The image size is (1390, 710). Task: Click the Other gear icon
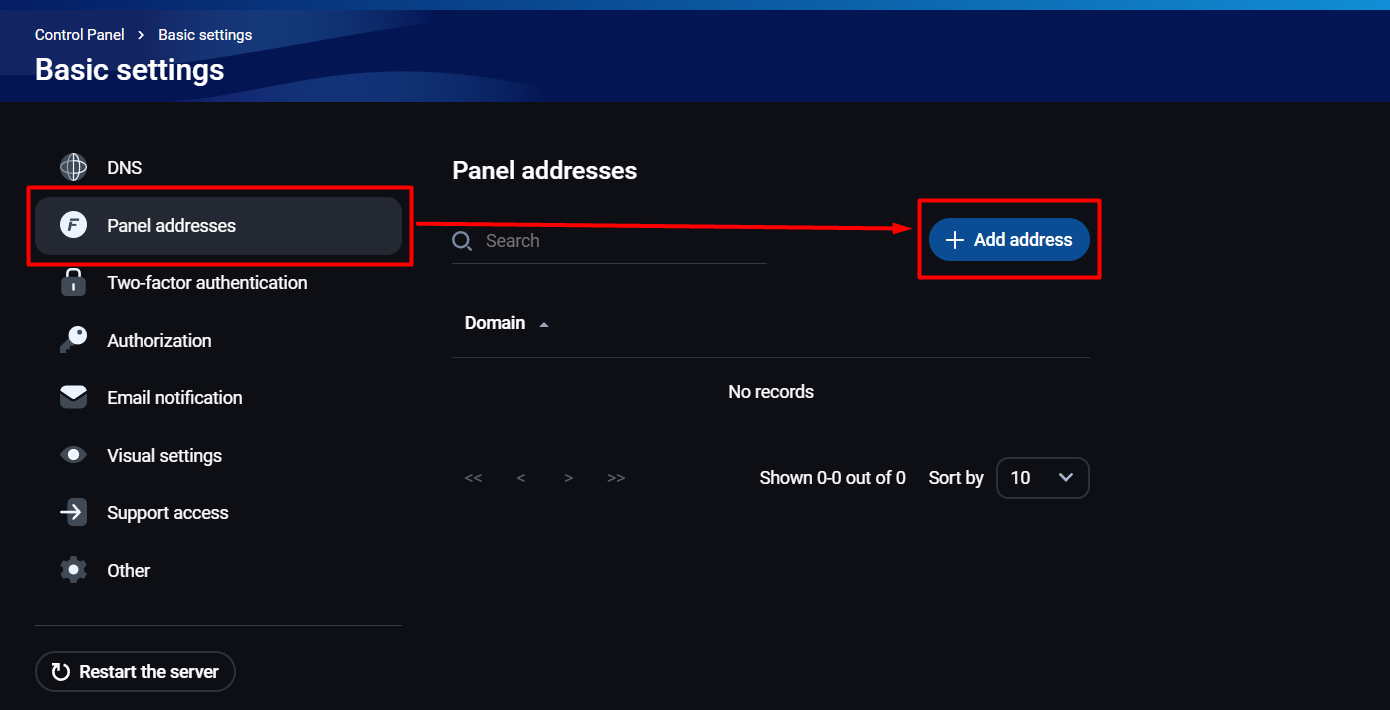coord(73,570)
